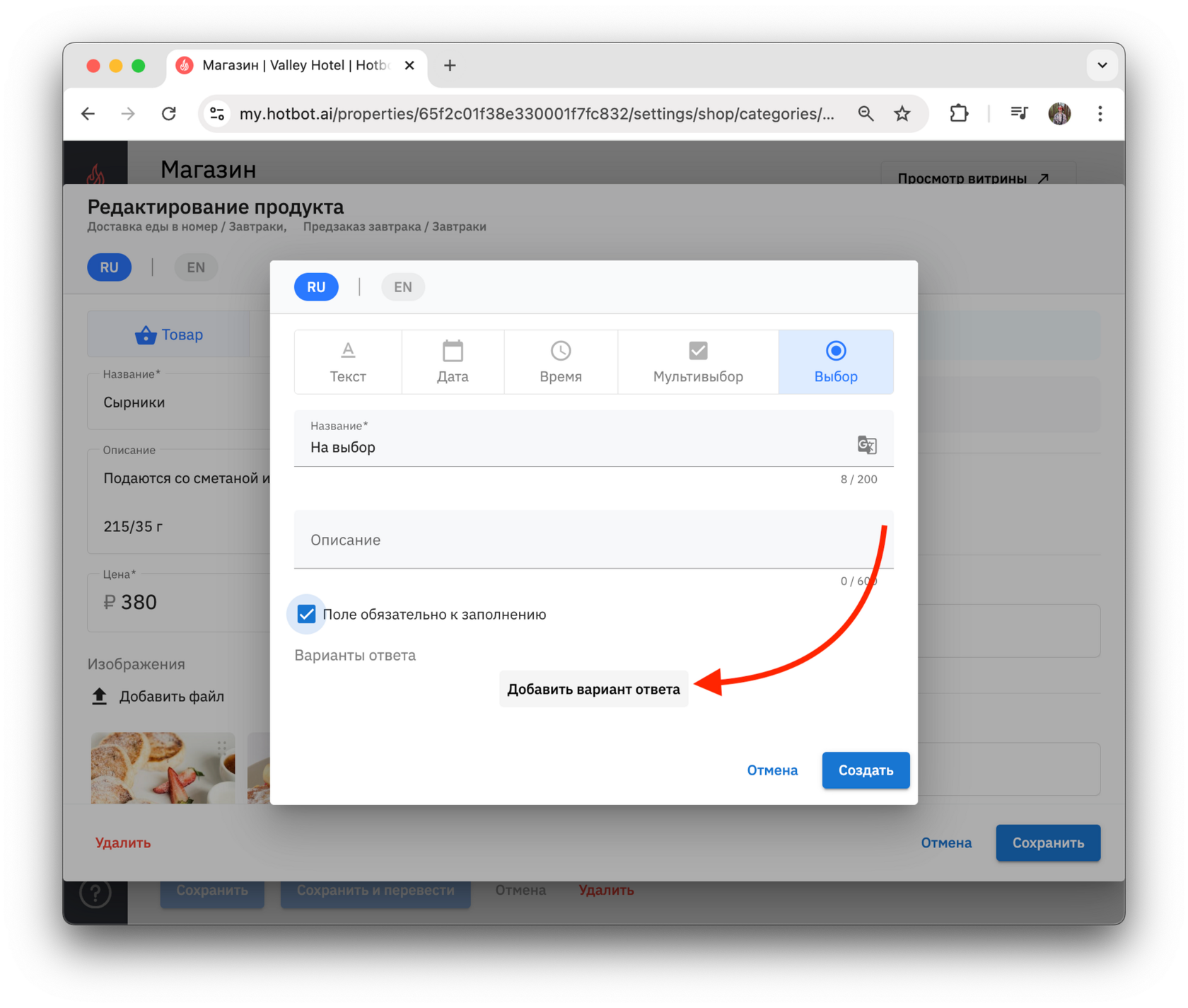Bookmark this page with the star icon
Viewport: 1188px width, 1008px height.
click(x=902, y=113)
